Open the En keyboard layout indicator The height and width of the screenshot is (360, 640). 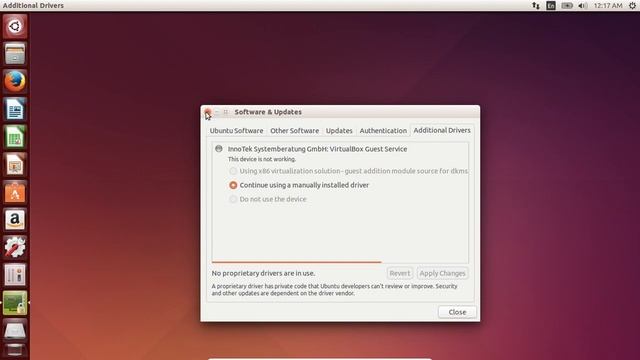[551, 5]
